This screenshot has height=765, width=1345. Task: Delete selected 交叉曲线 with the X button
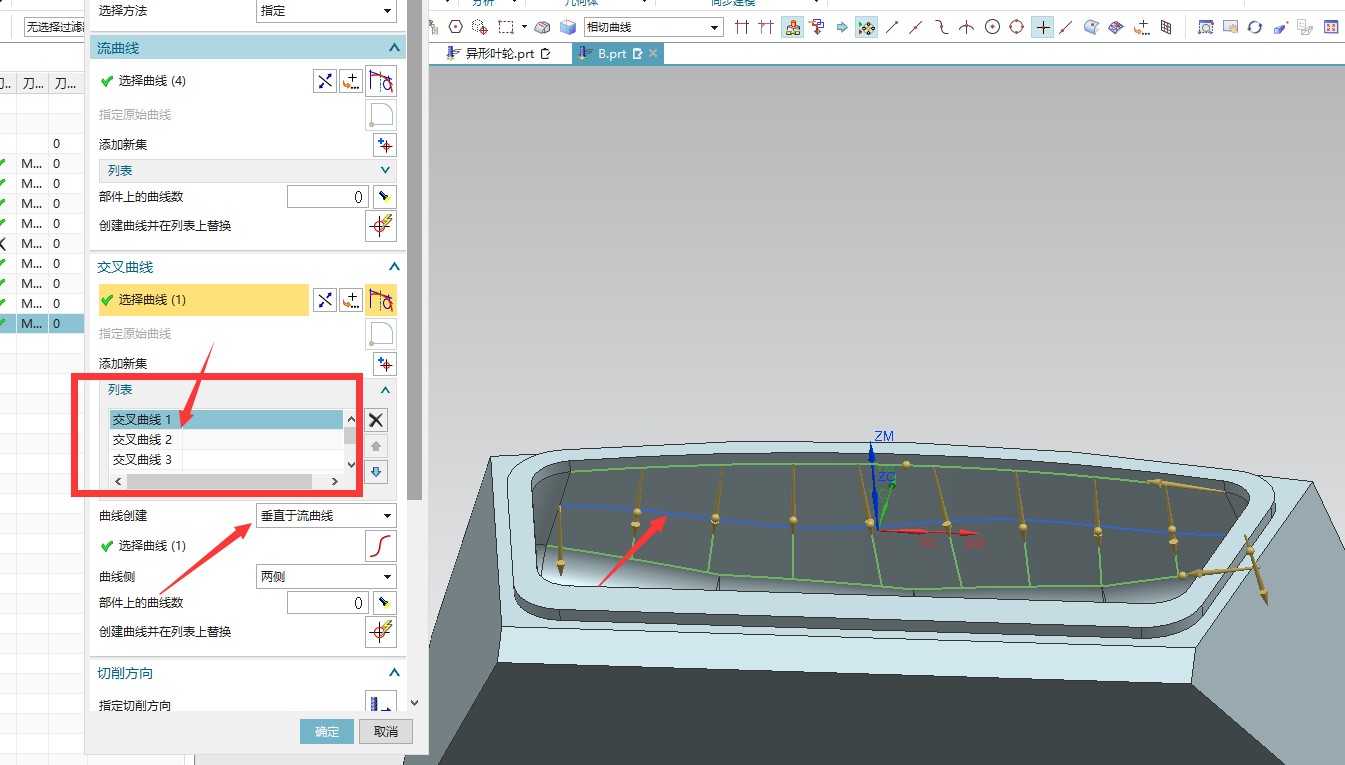(376, 421)
